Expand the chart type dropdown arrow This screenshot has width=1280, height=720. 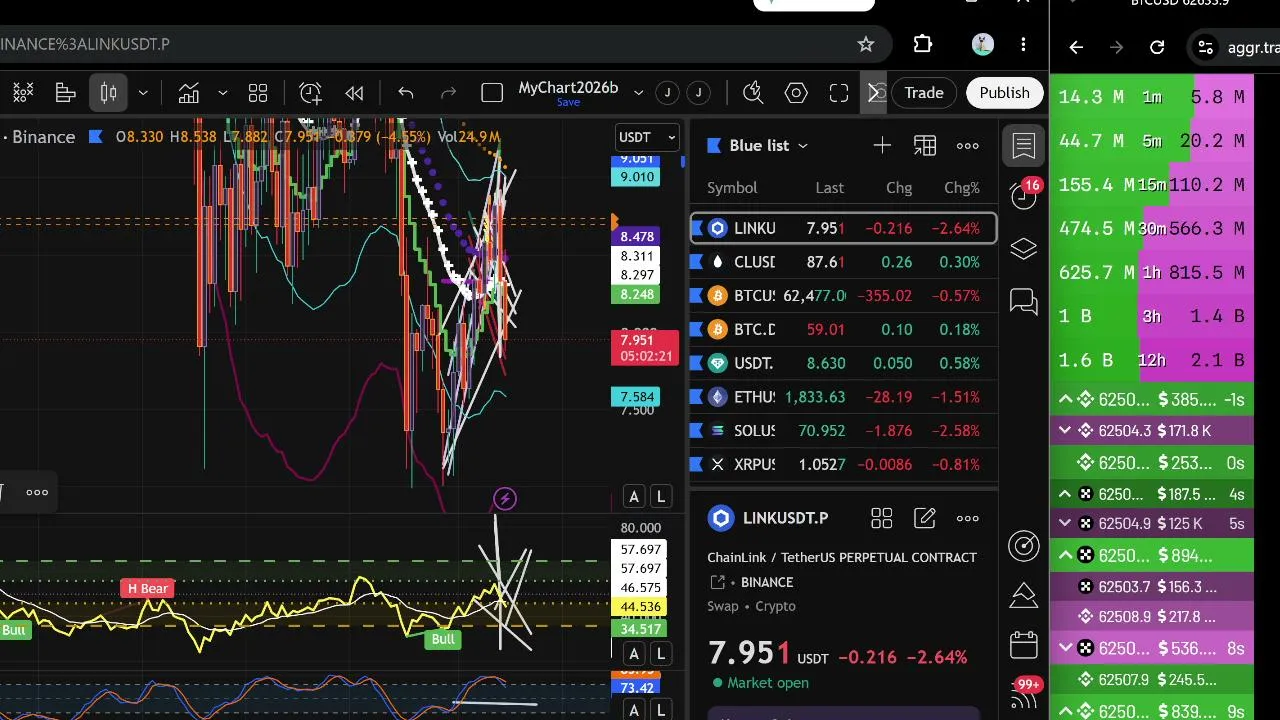143,93
